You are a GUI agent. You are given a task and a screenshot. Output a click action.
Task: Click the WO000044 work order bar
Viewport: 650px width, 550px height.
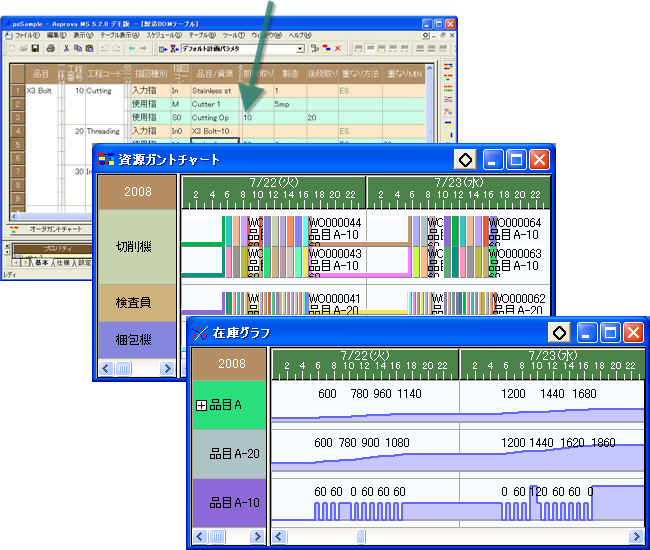pyautogui.click(x=334, y=223)
